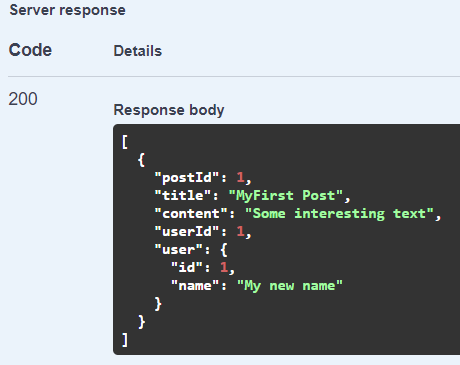Click the Server response heading
The image size is (460, 365).
coord(68,10)
